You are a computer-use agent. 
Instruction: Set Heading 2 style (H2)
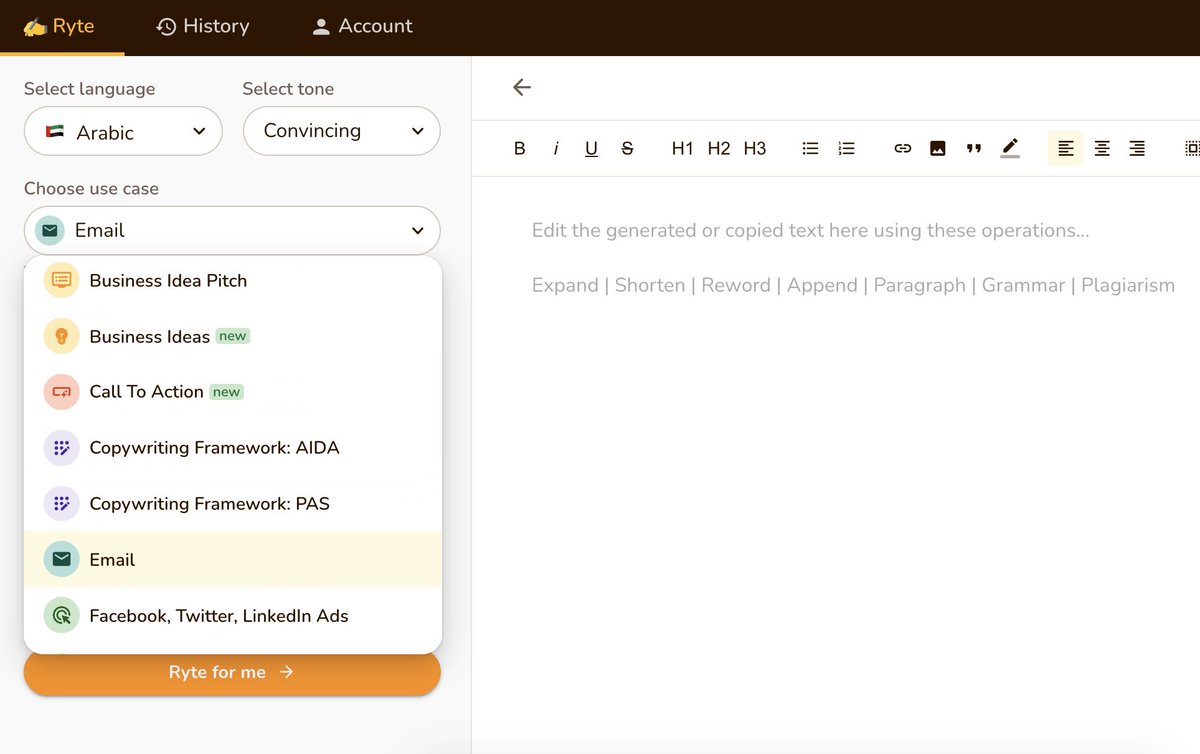(x=718, y=148)
